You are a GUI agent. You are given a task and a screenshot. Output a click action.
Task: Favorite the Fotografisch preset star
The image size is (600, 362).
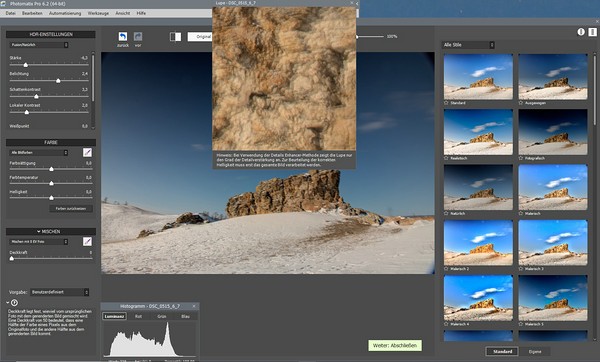tap(521, 158)
